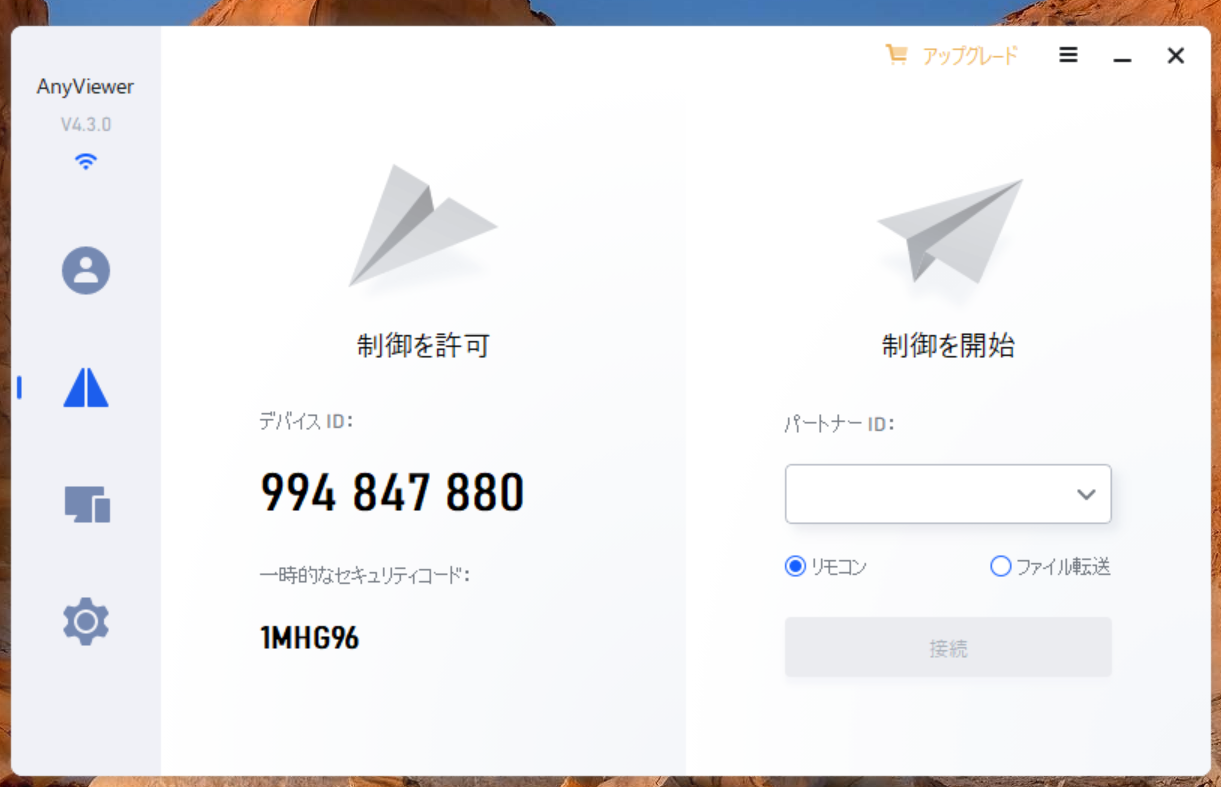Open the Settings gear icon
Image resolution: width=1221 pixels, height=787 pixels.
pyautogui.click(x=86, y=622)
